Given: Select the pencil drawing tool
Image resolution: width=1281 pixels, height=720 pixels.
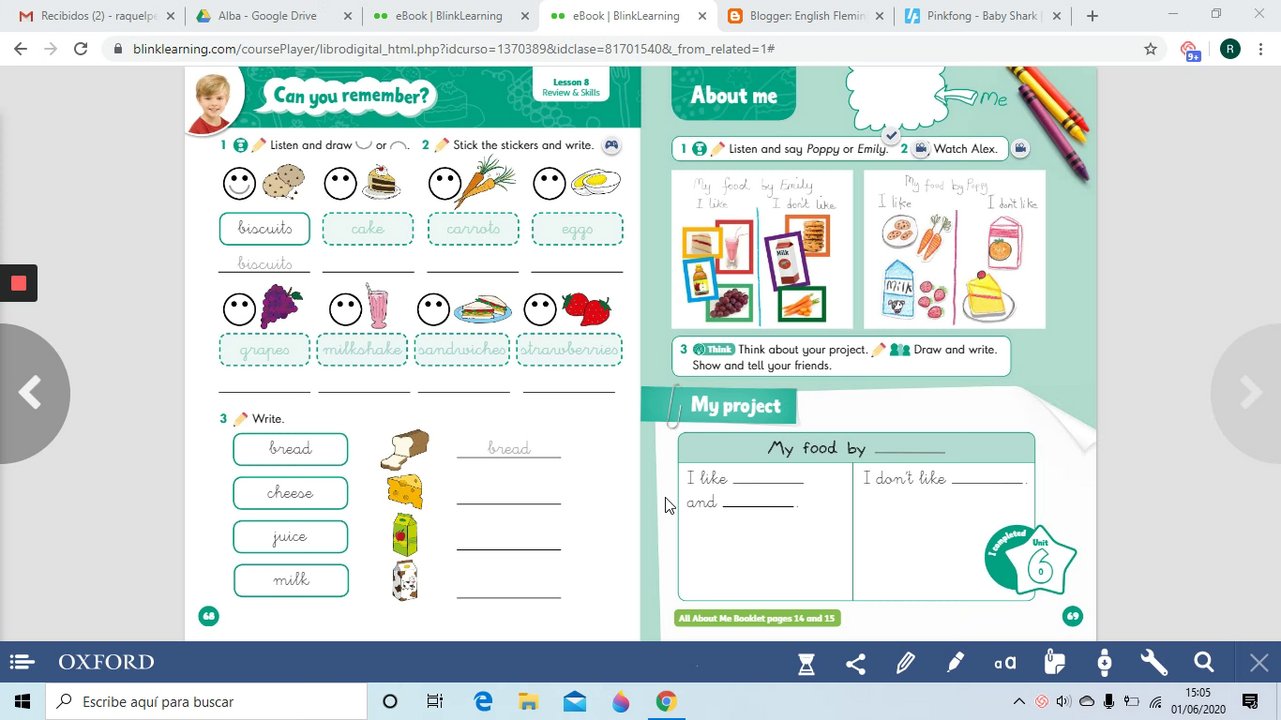Looking at the screenshot, I should coord(906,663).
